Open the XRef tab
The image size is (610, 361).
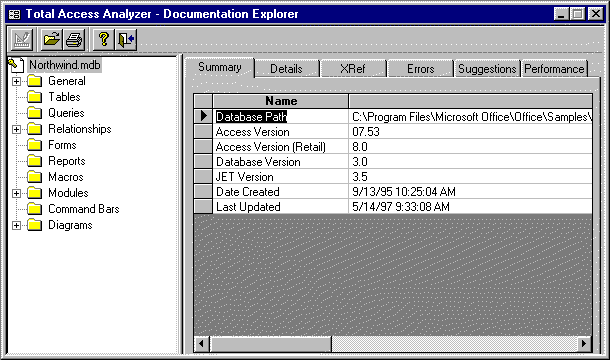pyautogui.click(x=353, y=69)
